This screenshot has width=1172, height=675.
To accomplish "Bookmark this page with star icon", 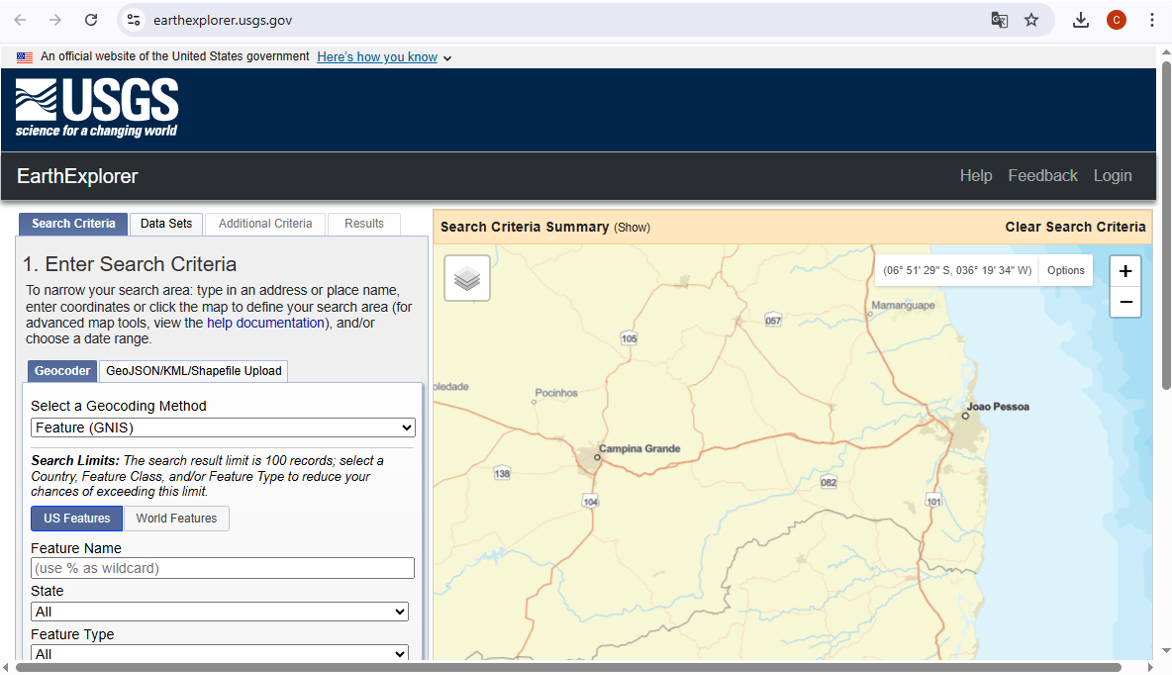I will pyautogui.click(x=1031, y=20).
